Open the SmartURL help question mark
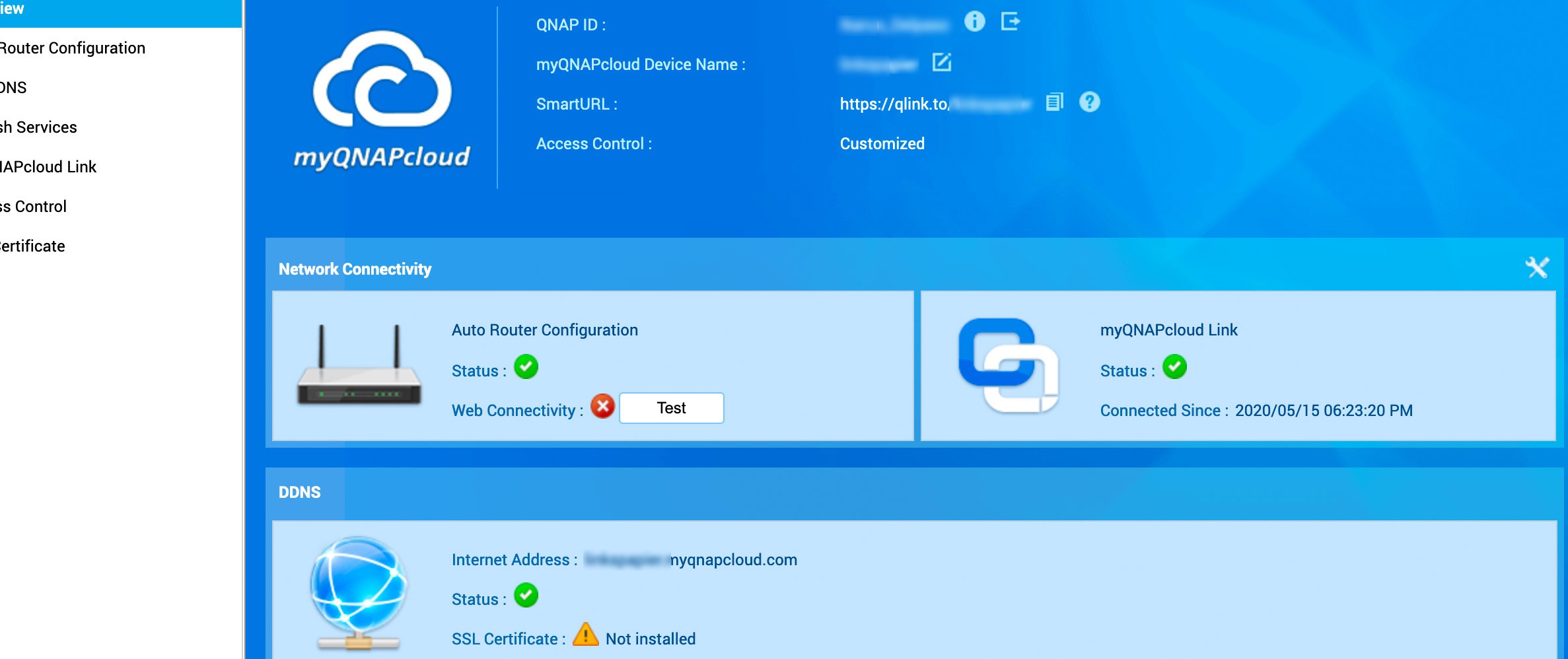1568x659 pixels. 1089,102
